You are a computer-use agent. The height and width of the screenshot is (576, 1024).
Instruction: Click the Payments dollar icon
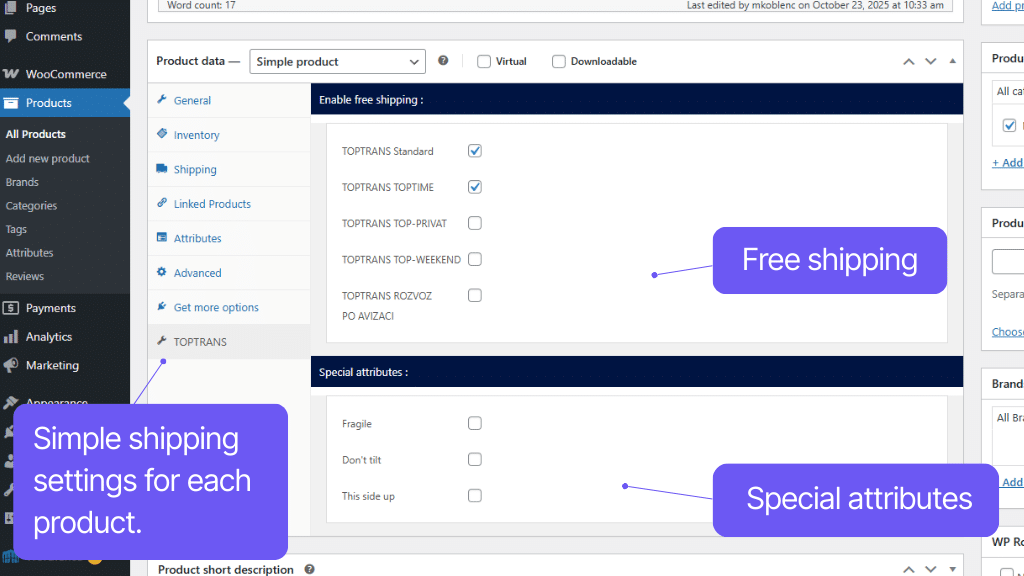(x=10, y=308)
